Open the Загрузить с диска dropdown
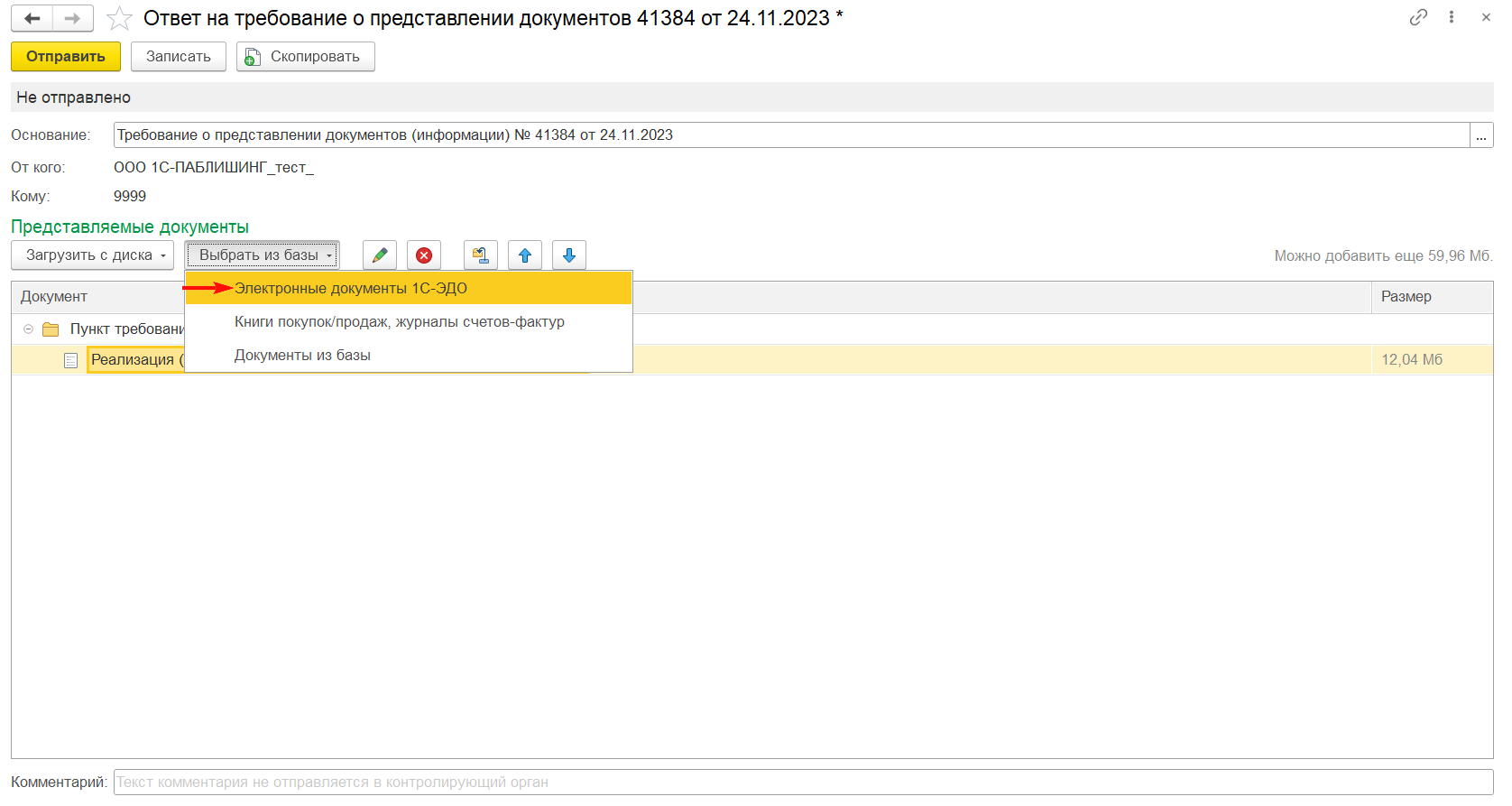Screen dimensions: 1512x806 pos(93,255)
